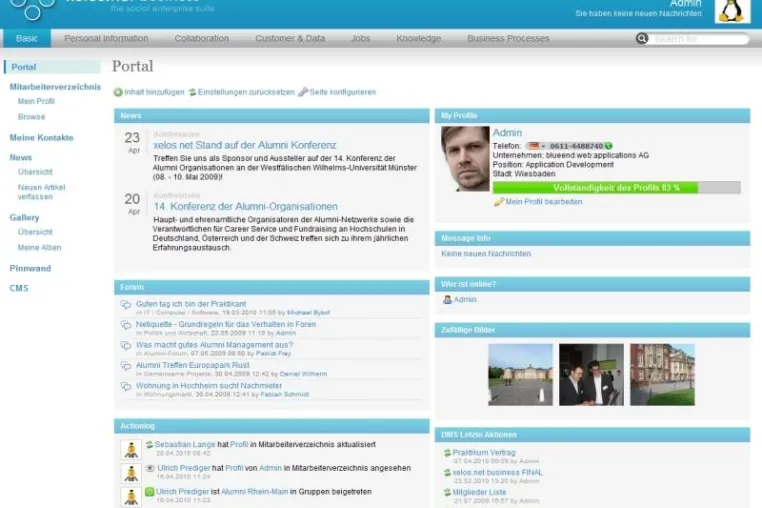Open Browse under Mitarbeiterverzeichnis
The width and height of the screenshot is (762, 508).
click(32, 117)
